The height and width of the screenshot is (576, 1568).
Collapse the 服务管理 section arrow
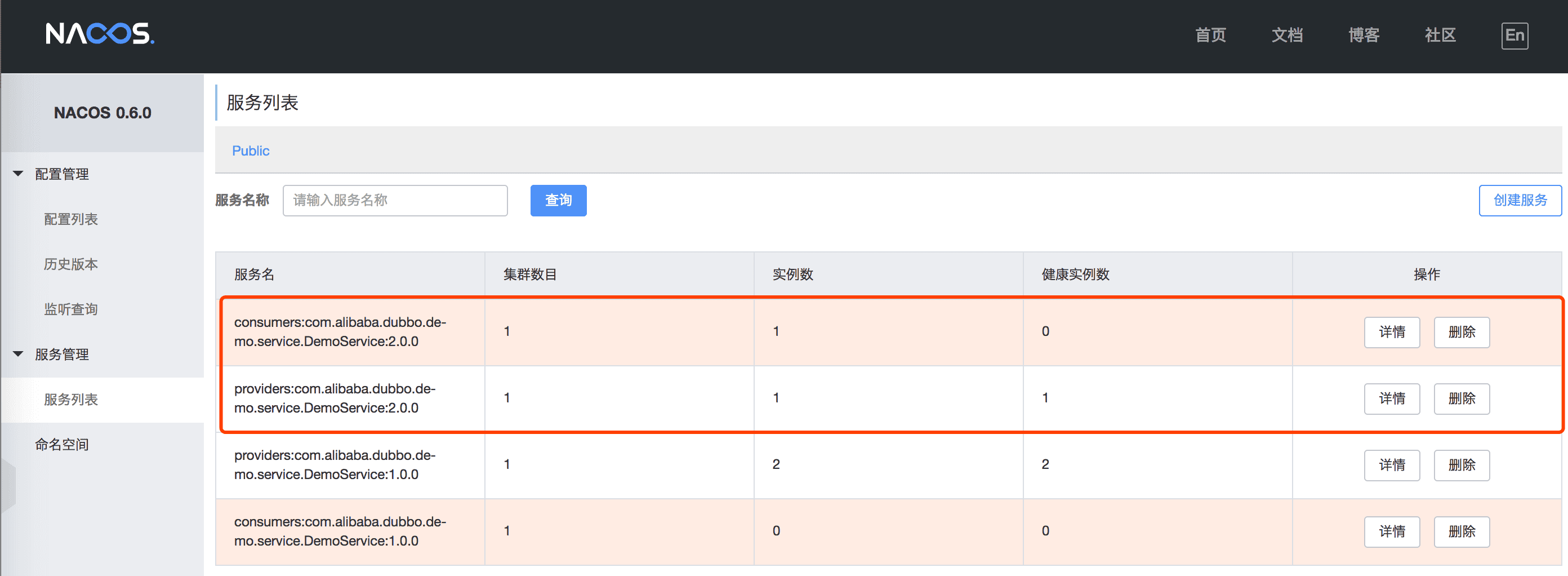point(18,354)
